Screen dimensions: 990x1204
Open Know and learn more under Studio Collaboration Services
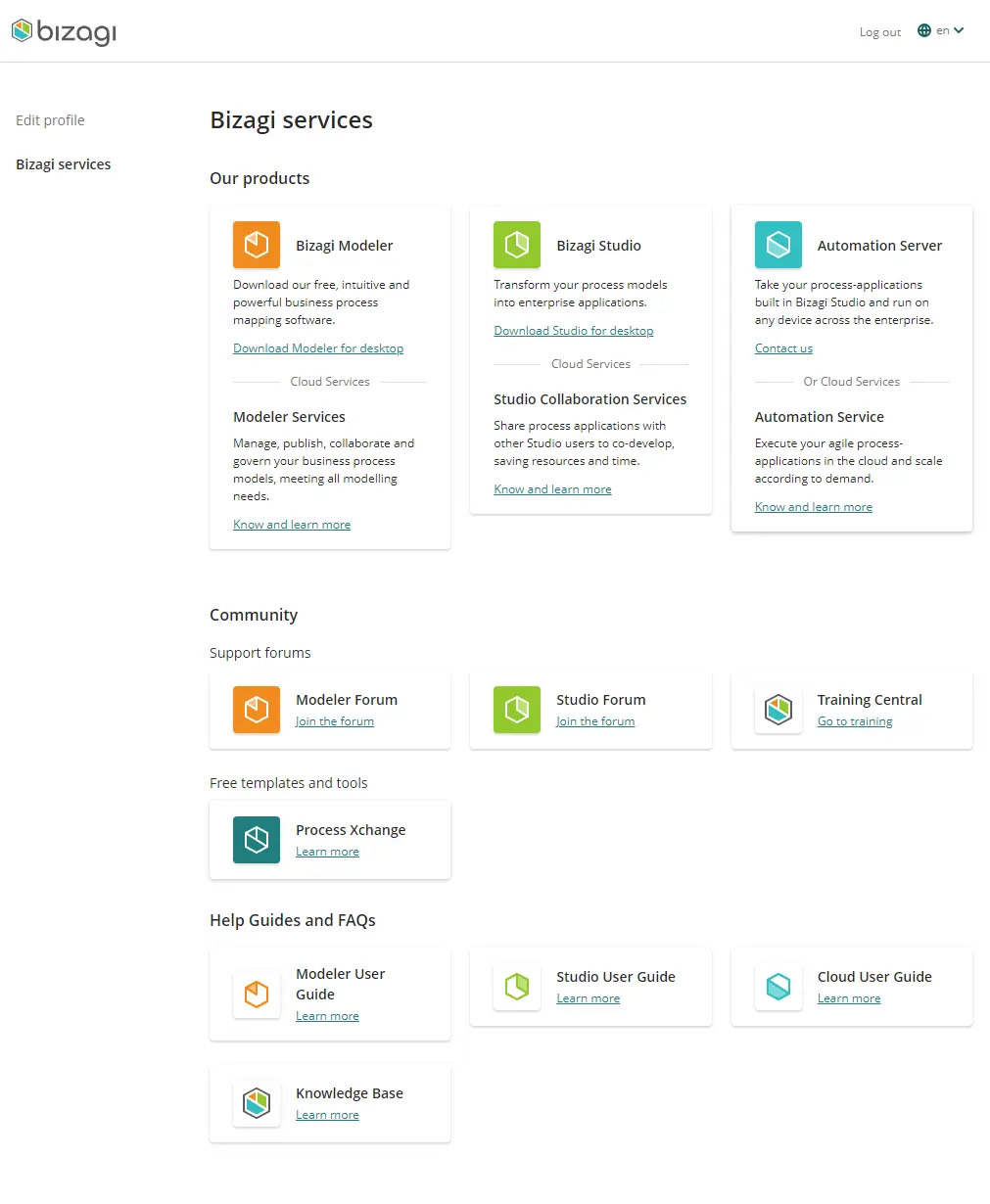[x=552, y=489]
